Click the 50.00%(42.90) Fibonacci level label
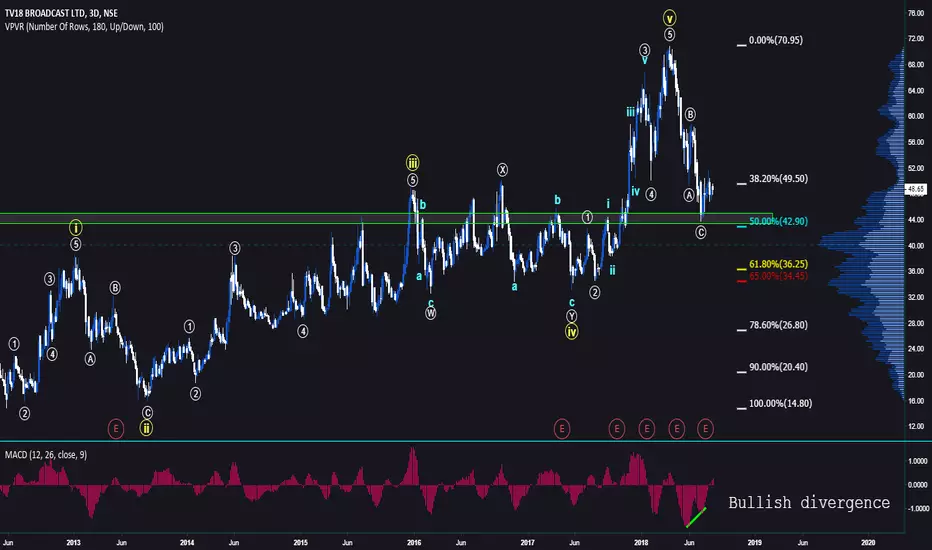932x550 pixels. 778,221
